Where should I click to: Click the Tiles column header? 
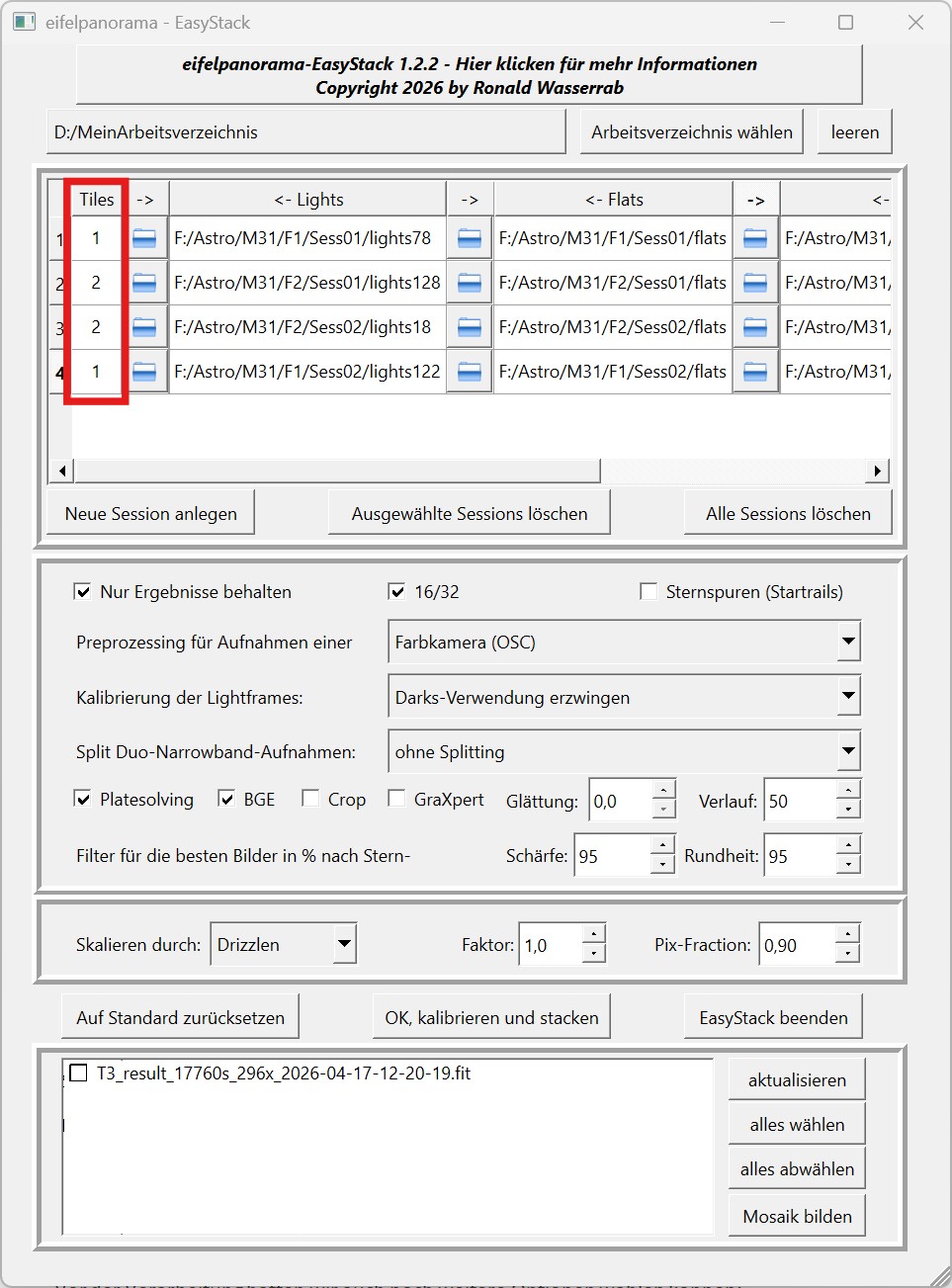97,200
